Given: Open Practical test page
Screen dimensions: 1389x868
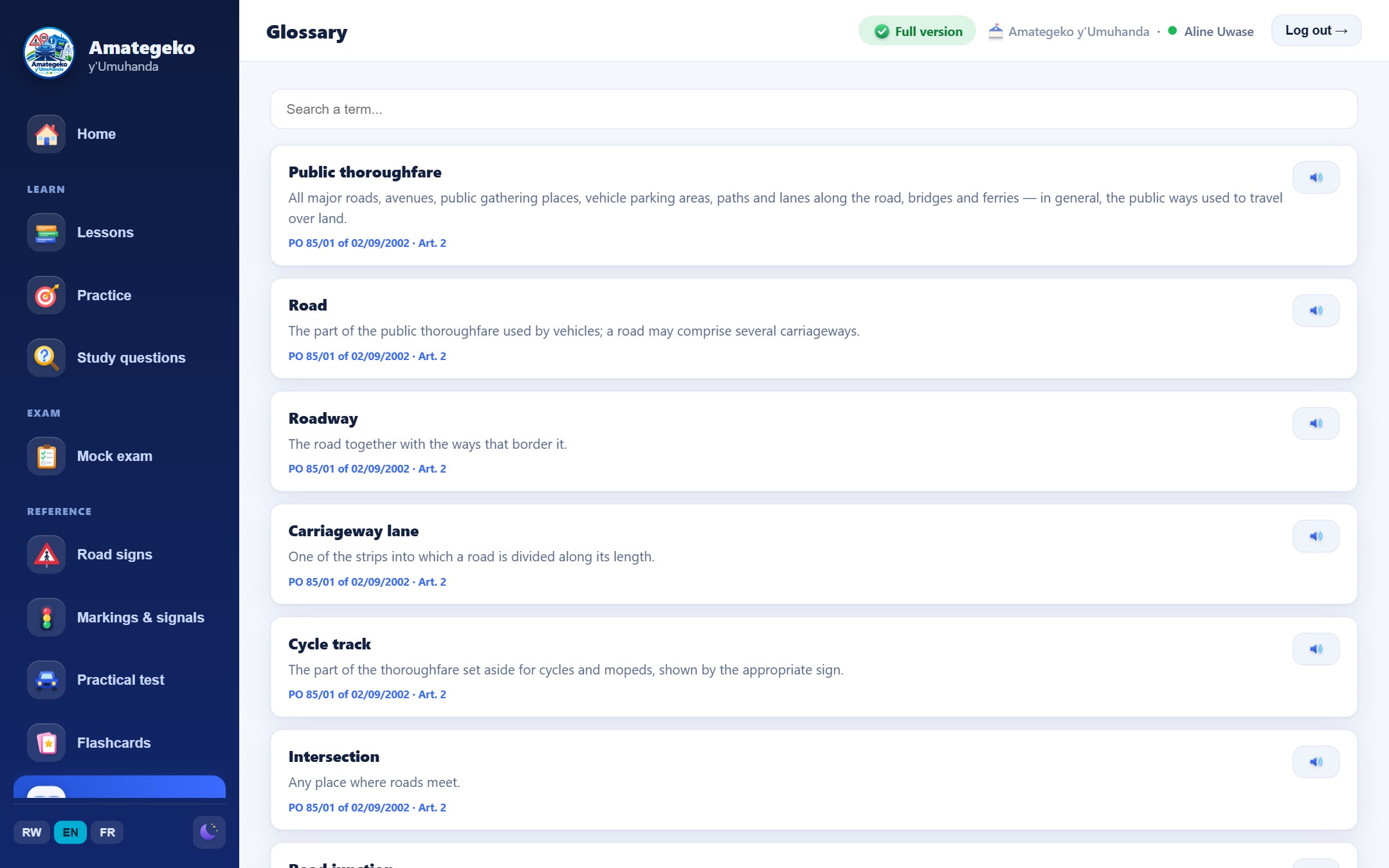Looking at the screenshot, I should [x=120, y=680].
